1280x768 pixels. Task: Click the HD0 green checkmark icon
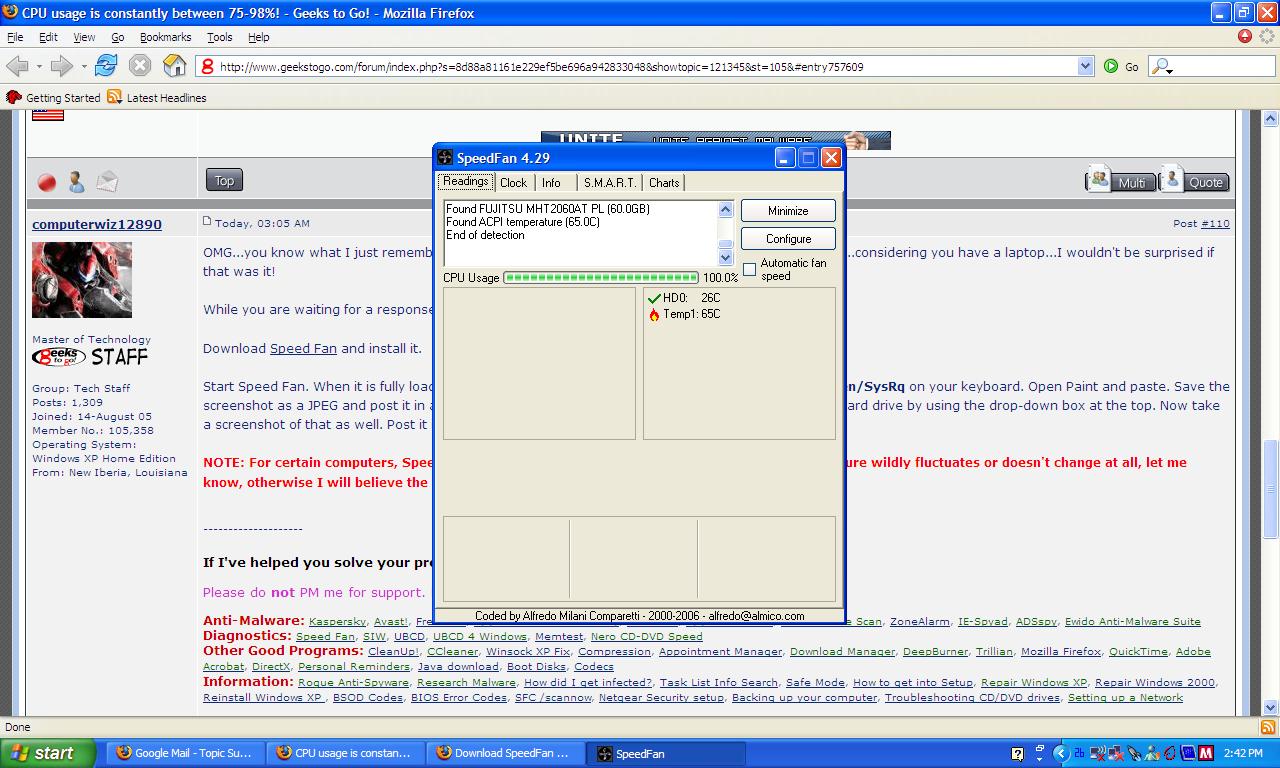(654, 298)
